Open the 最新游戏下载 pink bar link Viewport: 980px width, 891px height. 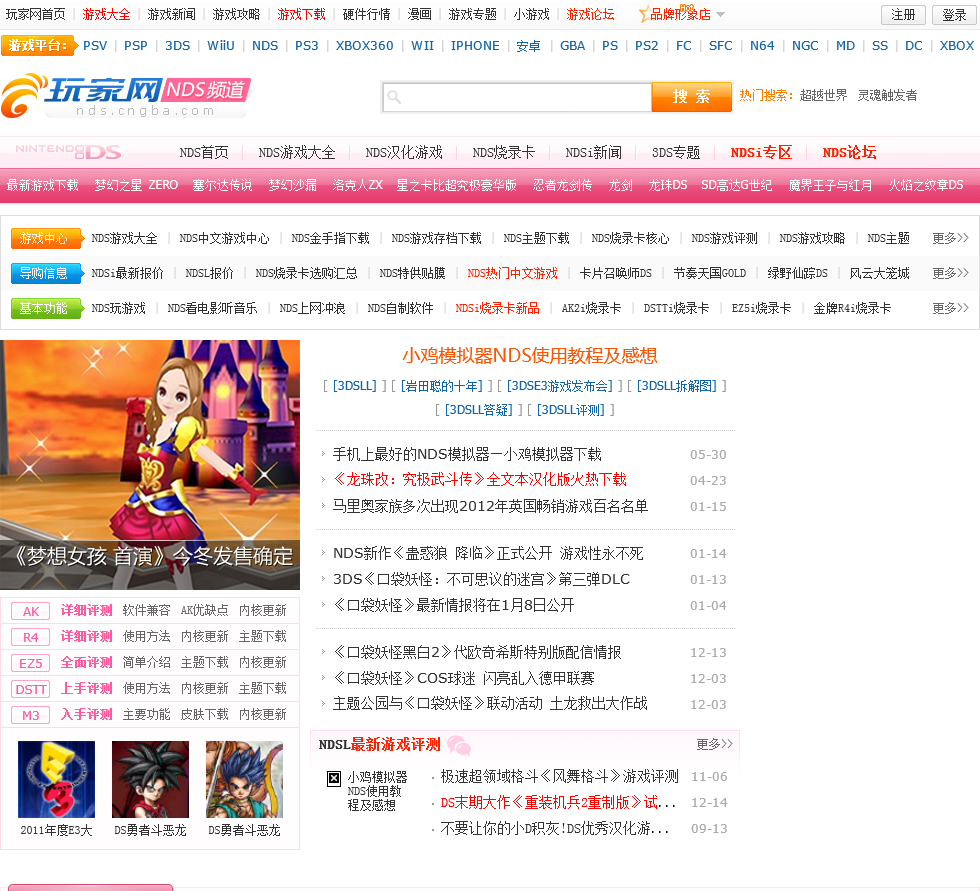(42, 185)
